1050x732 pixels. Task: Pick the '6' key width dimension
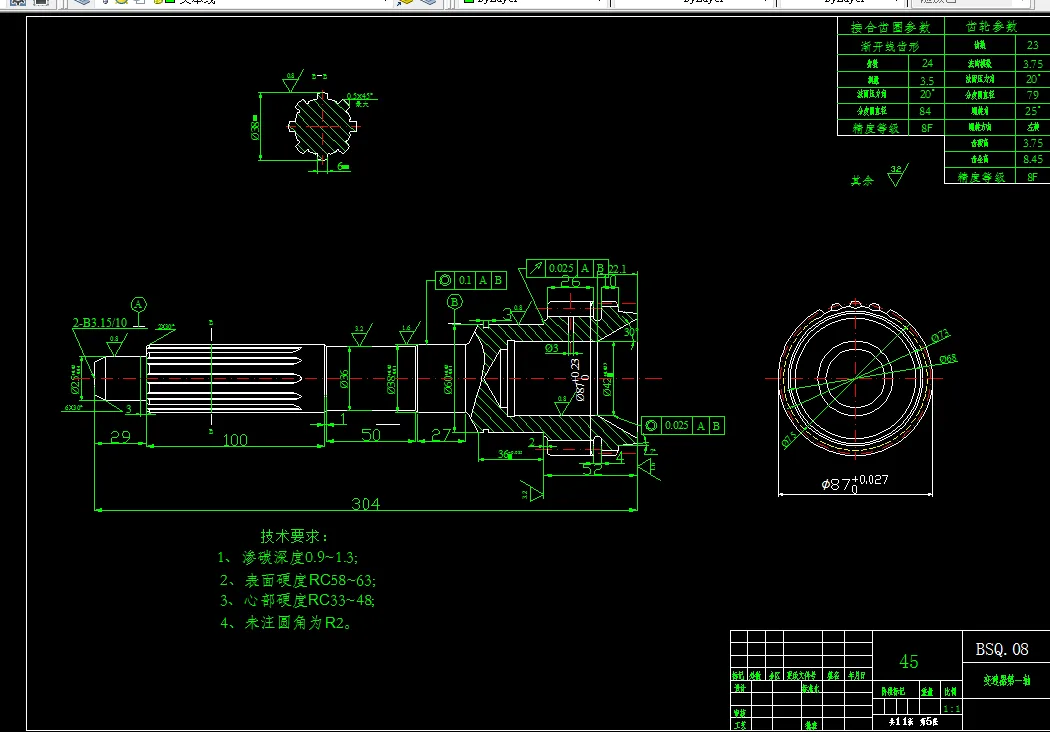[342, 165]
